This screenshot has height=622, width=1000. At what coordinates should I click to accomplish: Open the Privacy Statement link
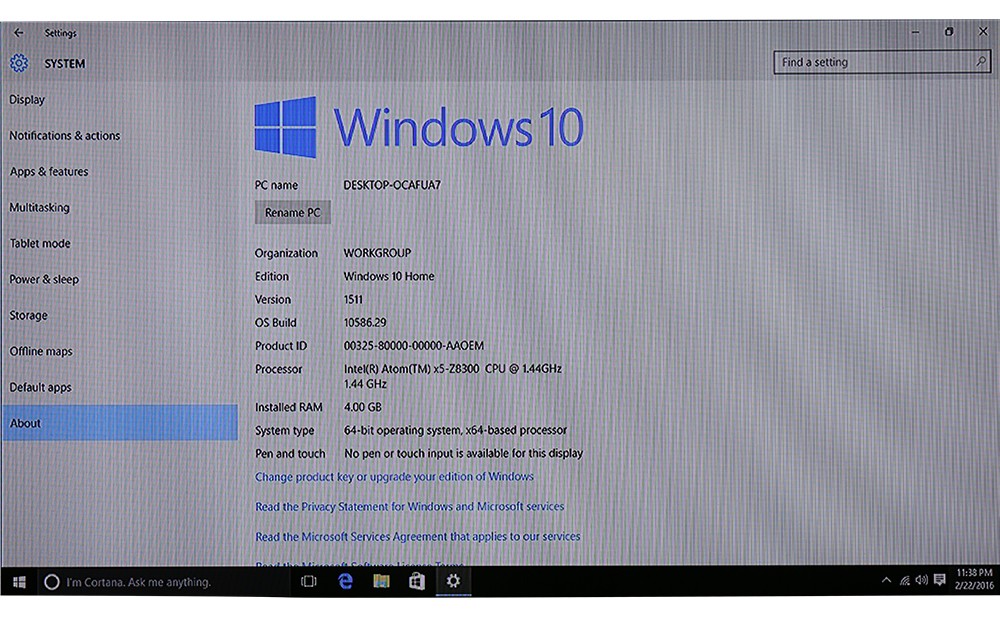409,507
